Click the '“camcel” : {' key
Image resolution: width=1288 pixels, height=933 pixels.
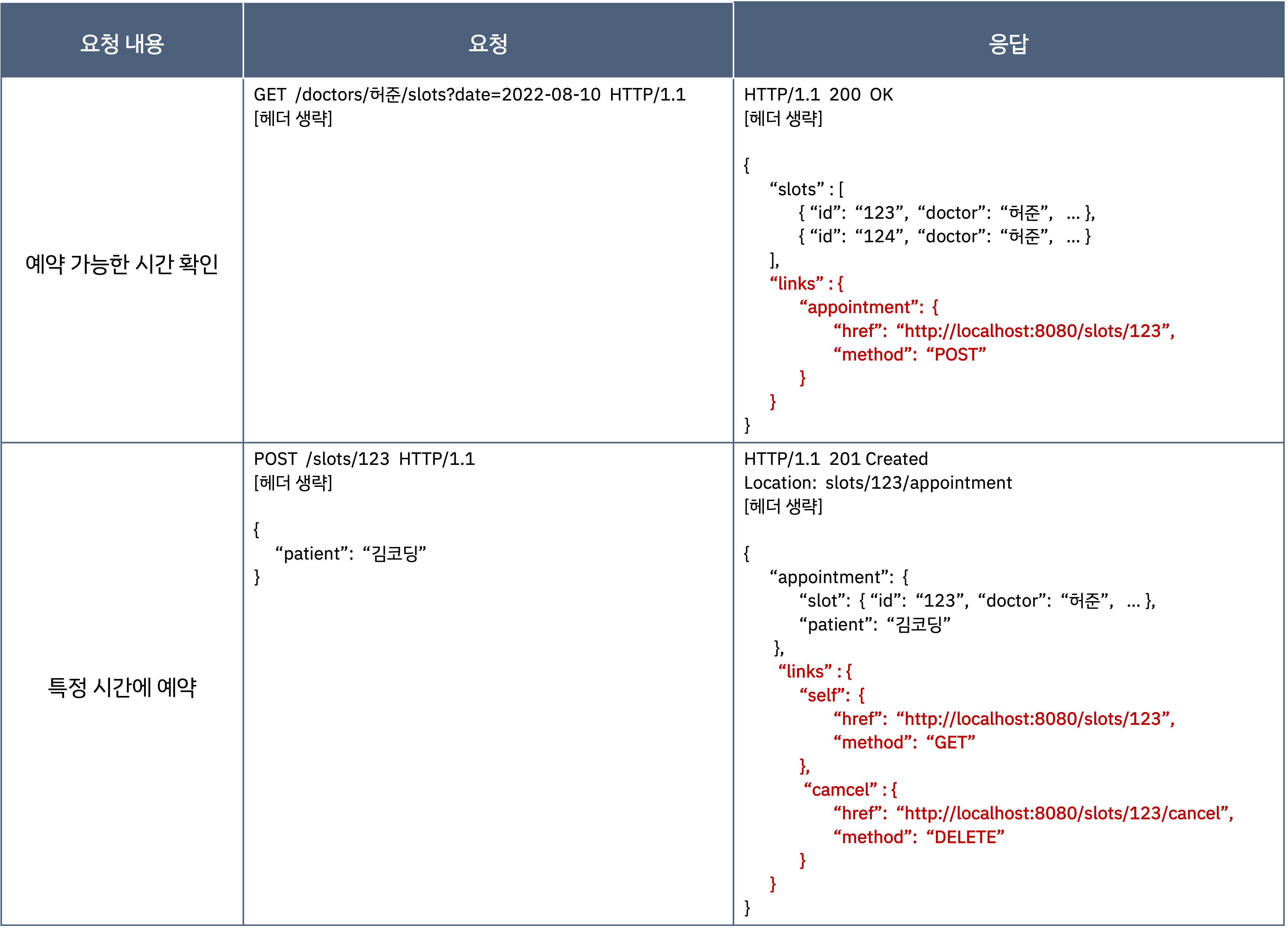(x=851, y=790)
